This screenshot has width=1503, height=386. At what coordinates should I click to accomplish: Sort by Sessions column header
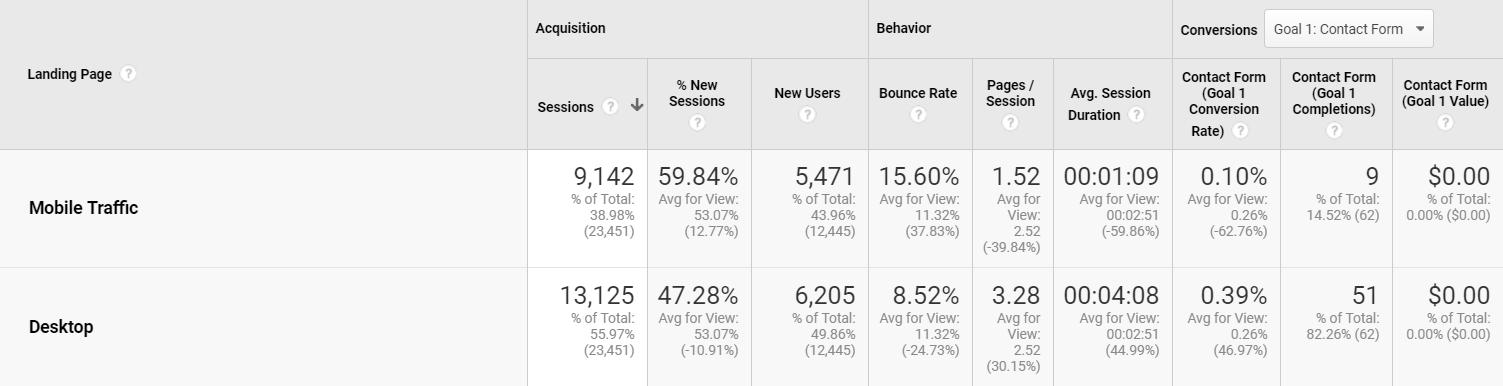click(x=565, y=107)
